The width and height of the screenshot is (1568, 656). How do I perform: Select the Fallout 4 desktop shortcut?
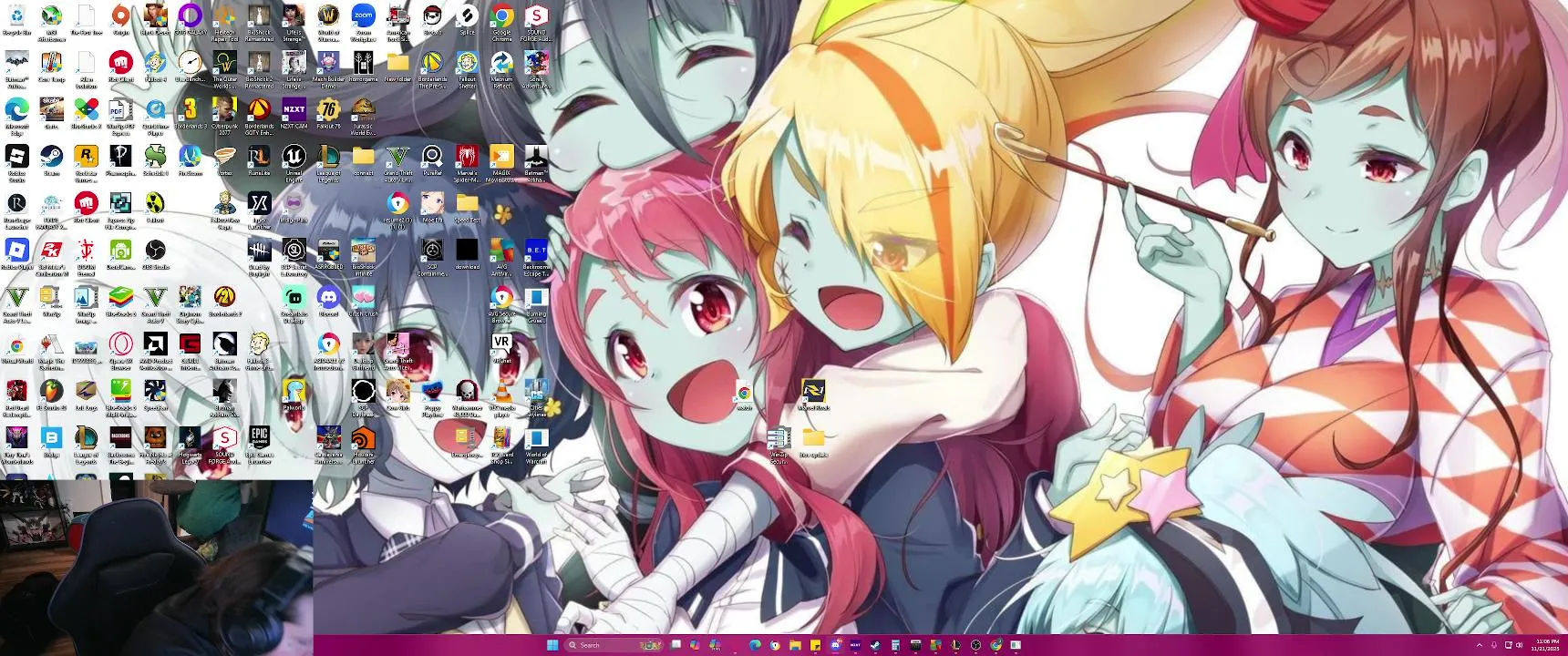pyautogui.click(x=155, y=67)
